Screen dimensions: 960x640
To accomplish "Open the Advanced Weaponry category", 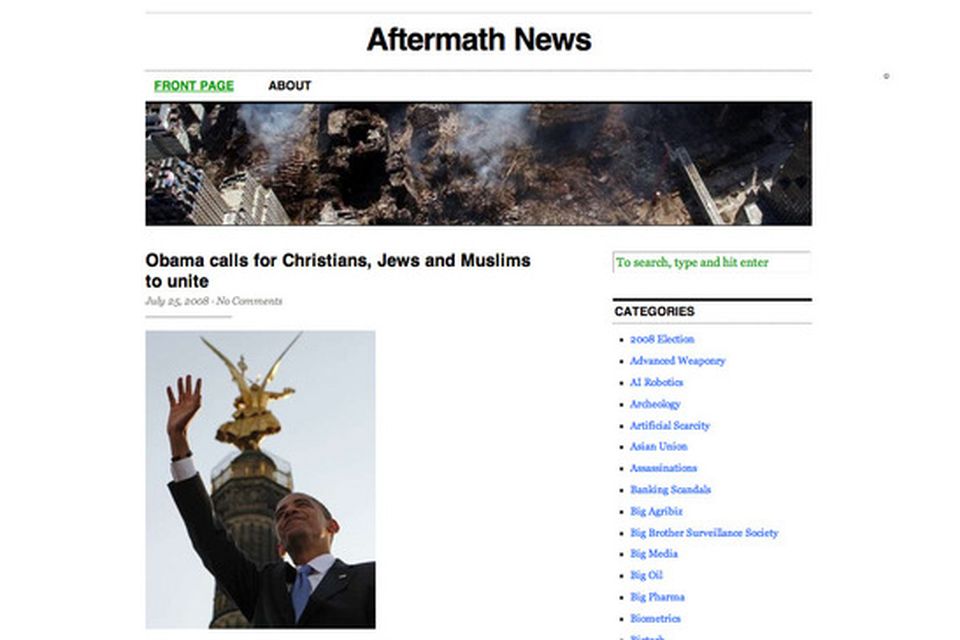I will pos(677,361).
